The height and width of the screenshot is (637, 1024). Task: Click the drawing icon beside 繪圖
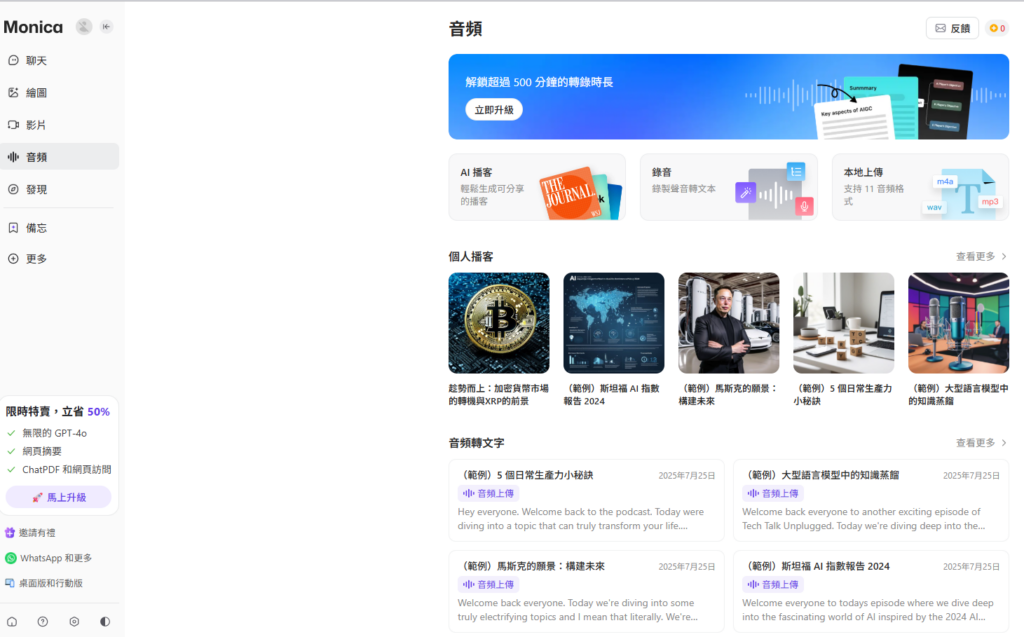point(13,93)
